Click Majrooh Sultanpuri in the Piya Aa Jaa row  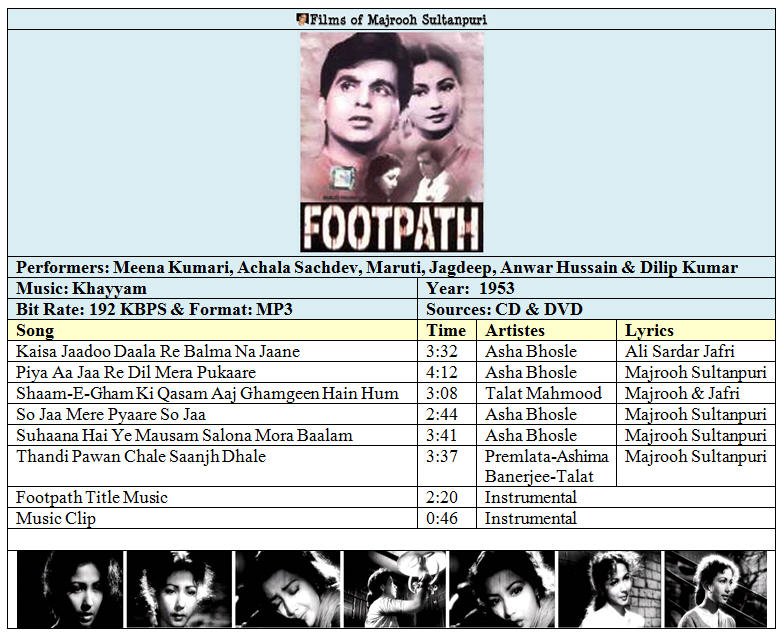click(x=696, y=372)
